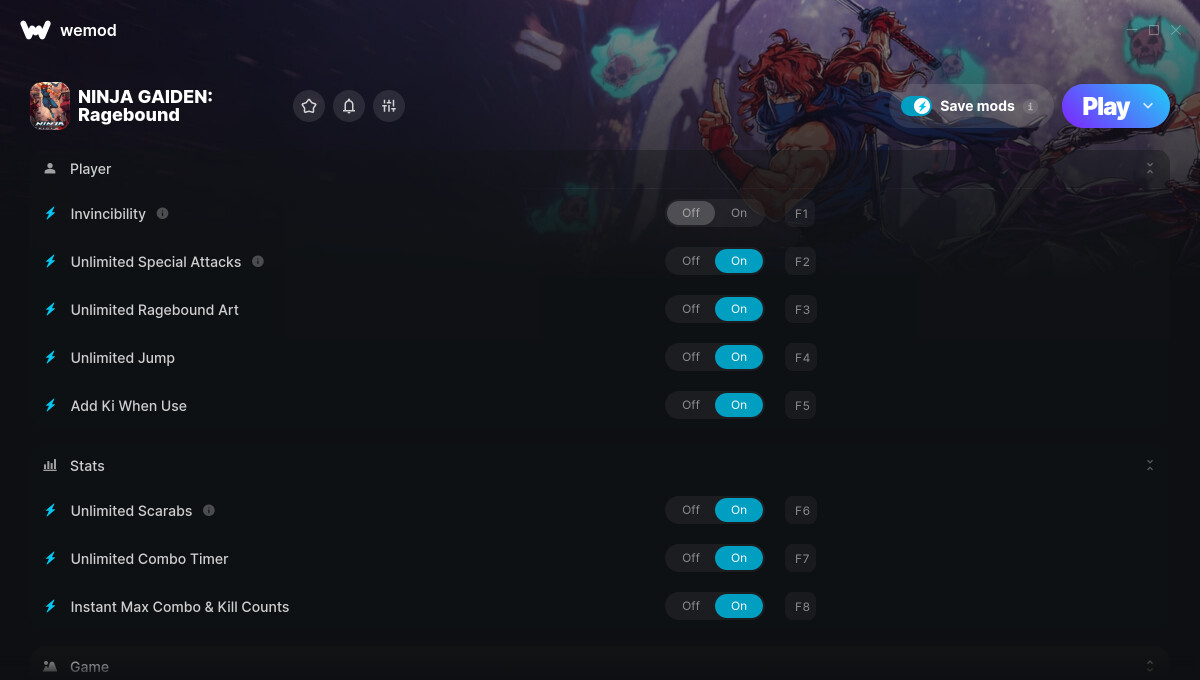Viewport: 1200px width, 680px height.
Task: Open the Play button dropdown arrow
Action: (x=1148, y=106)
